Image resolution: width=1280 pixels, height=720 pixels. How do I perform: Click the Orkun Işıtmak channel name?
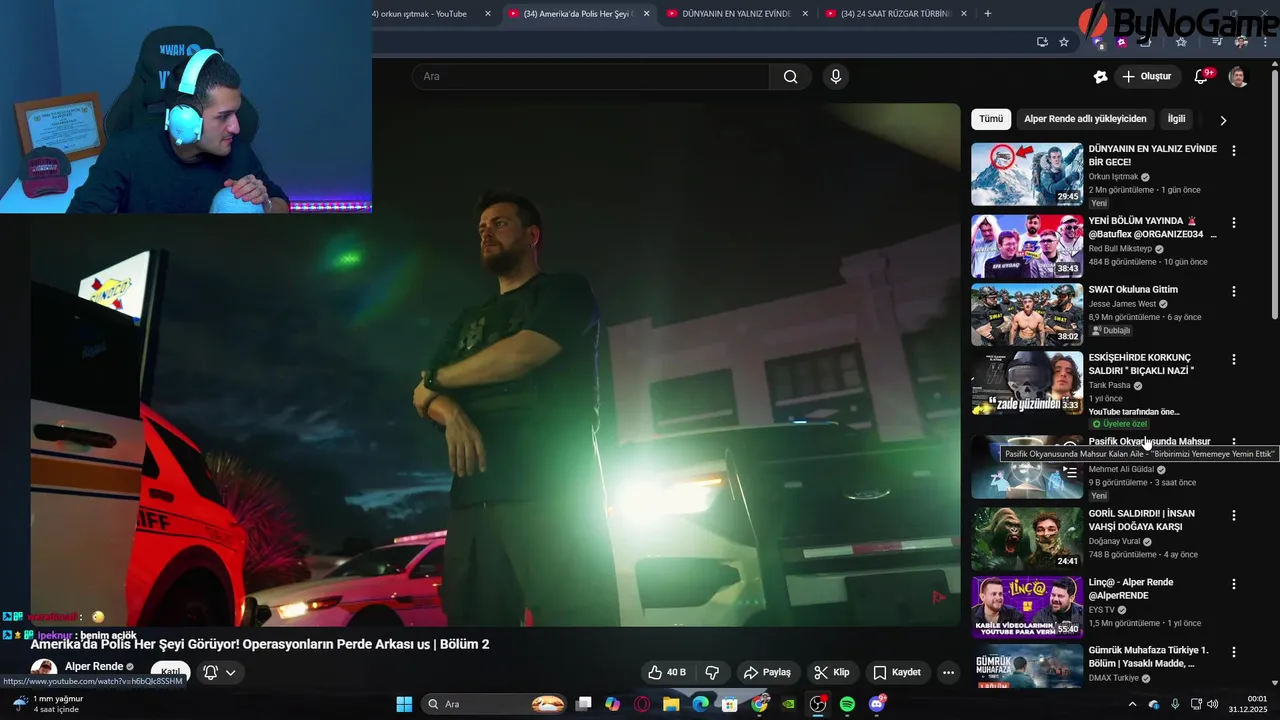click(1113, 177)
